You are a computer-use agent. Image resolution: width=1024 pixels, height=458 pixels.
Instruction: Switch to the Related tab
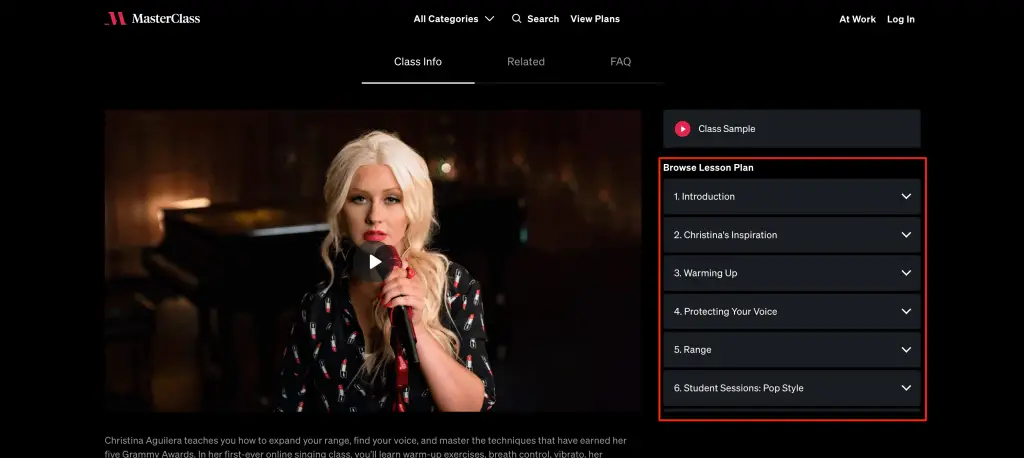pyautogui.click(x=526, y=61)
